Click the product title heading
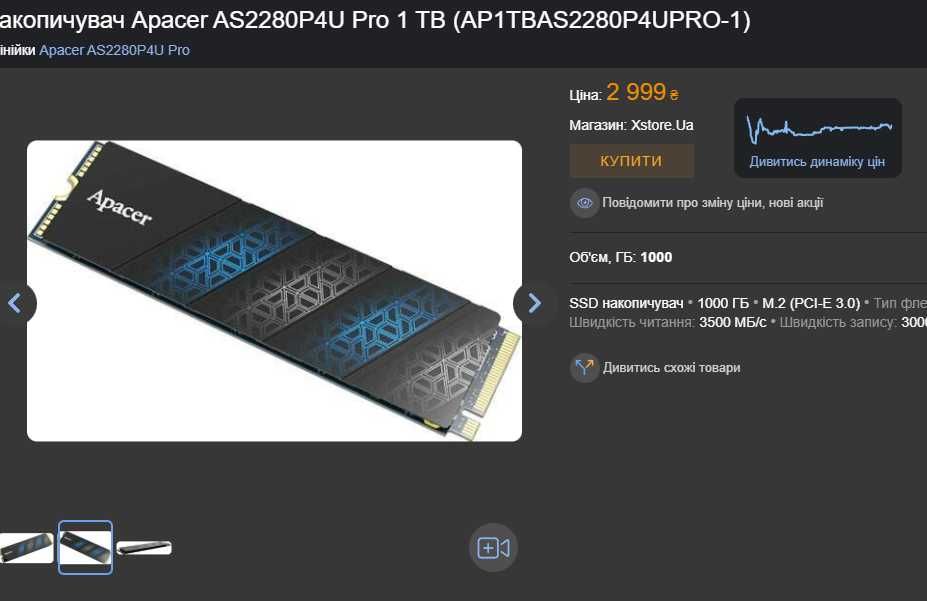The width and height of the screenshot is (927, 601). tap(375, 21)
